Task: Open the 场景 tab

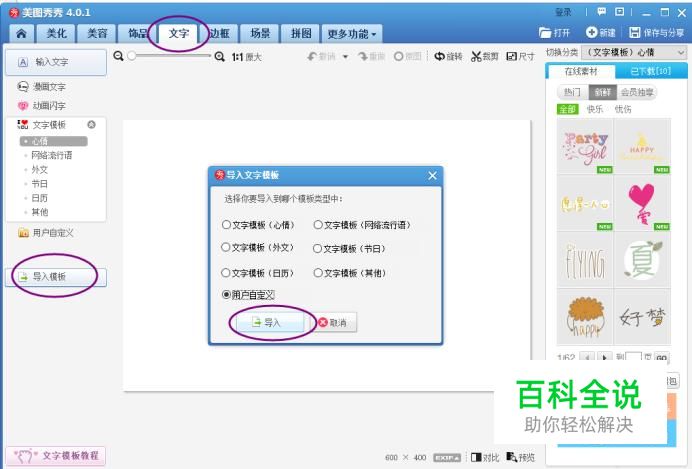Action: point(260,34)
